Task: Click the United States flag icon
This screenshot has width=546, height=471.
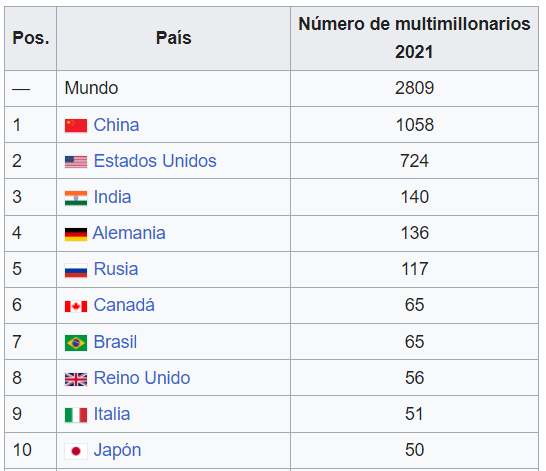Action: tap(76, 162)
